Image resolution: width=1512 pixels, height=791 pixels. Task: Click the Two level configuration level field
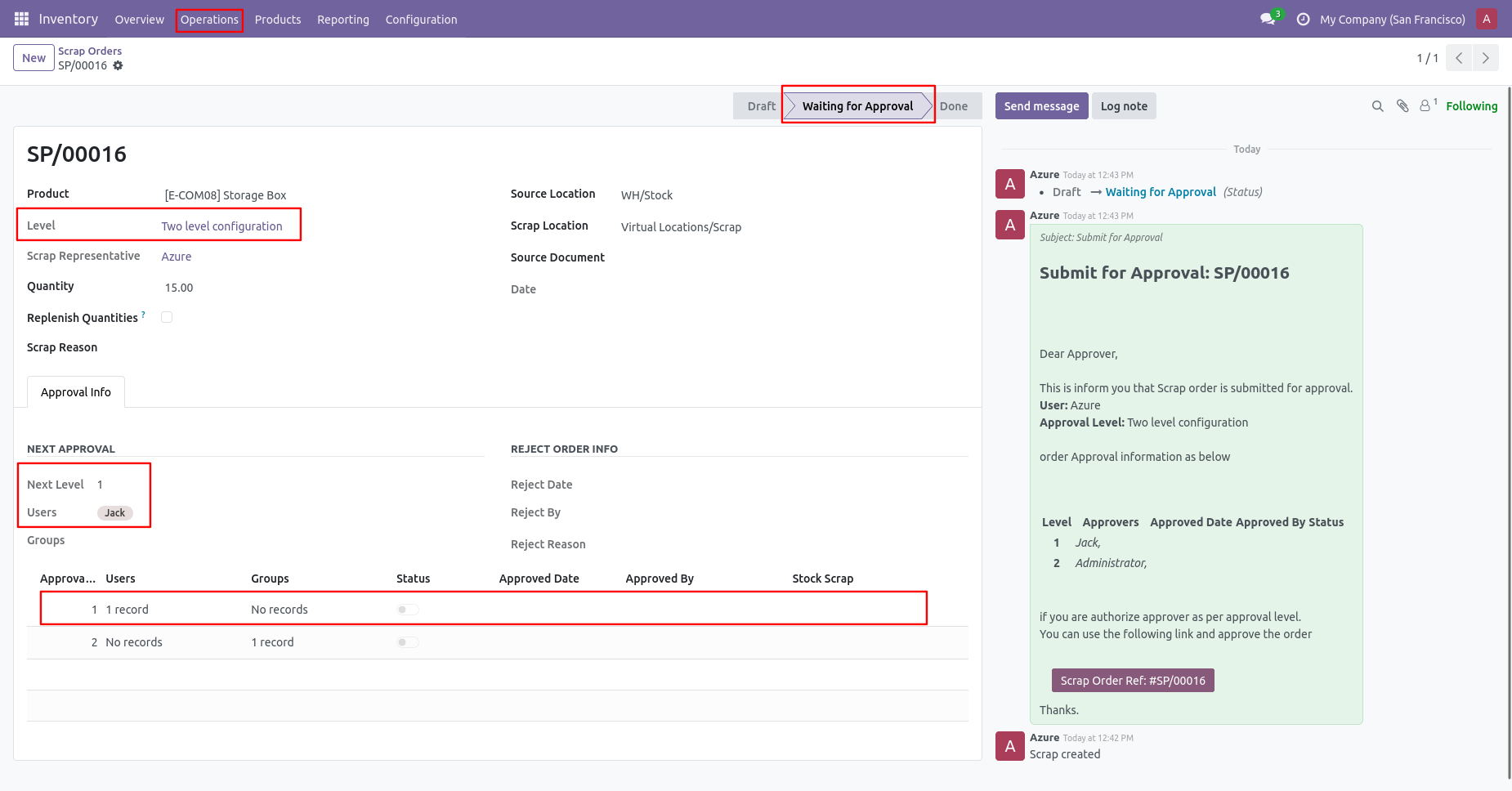pos(221,226)
